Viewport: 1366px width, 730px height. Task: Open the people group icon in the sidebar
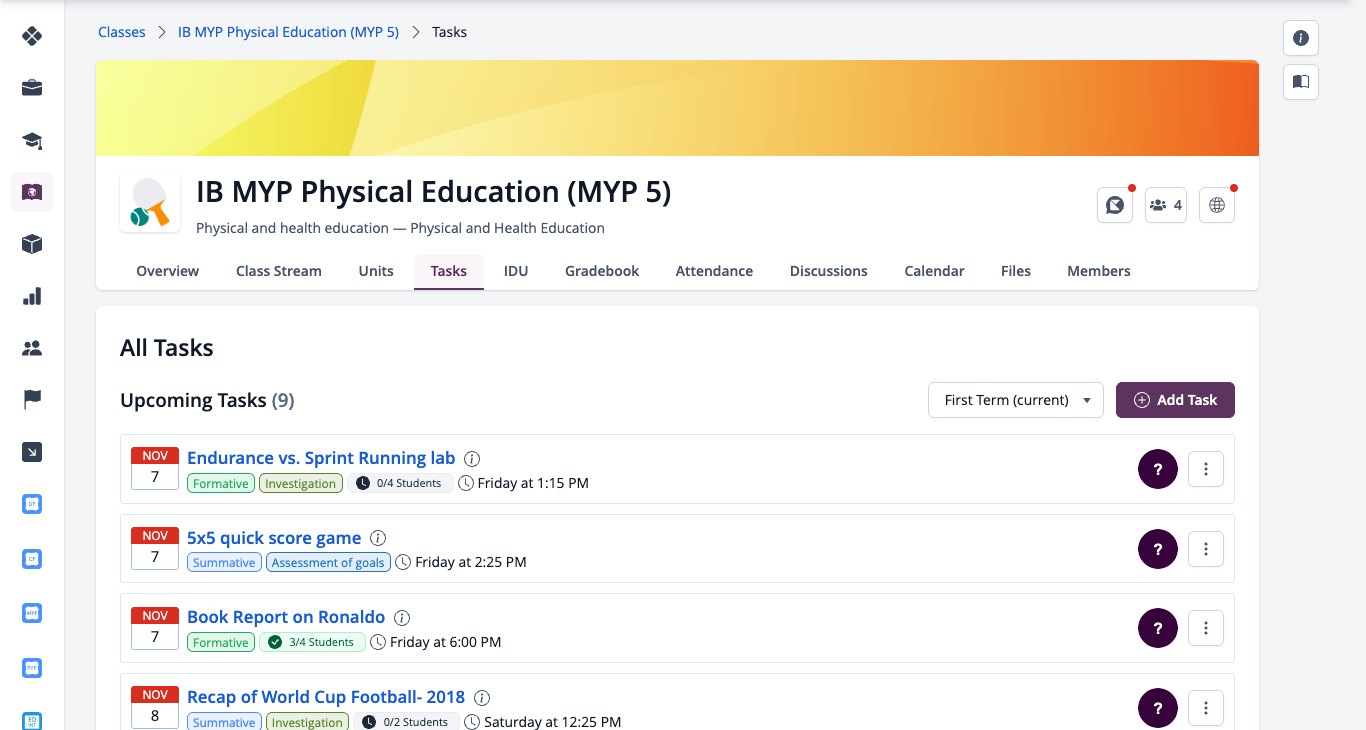tap(32, 348)
